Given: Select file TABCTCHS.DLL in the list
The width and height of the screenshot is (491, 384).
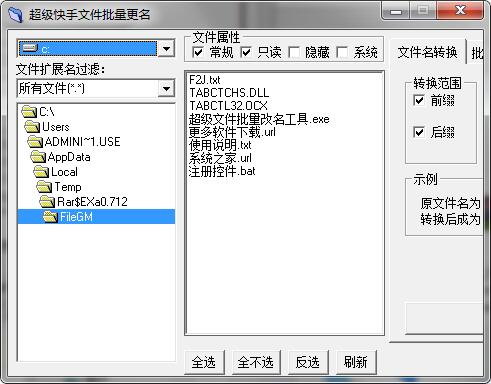Looking at the screenshot, I should coord(229,93).
